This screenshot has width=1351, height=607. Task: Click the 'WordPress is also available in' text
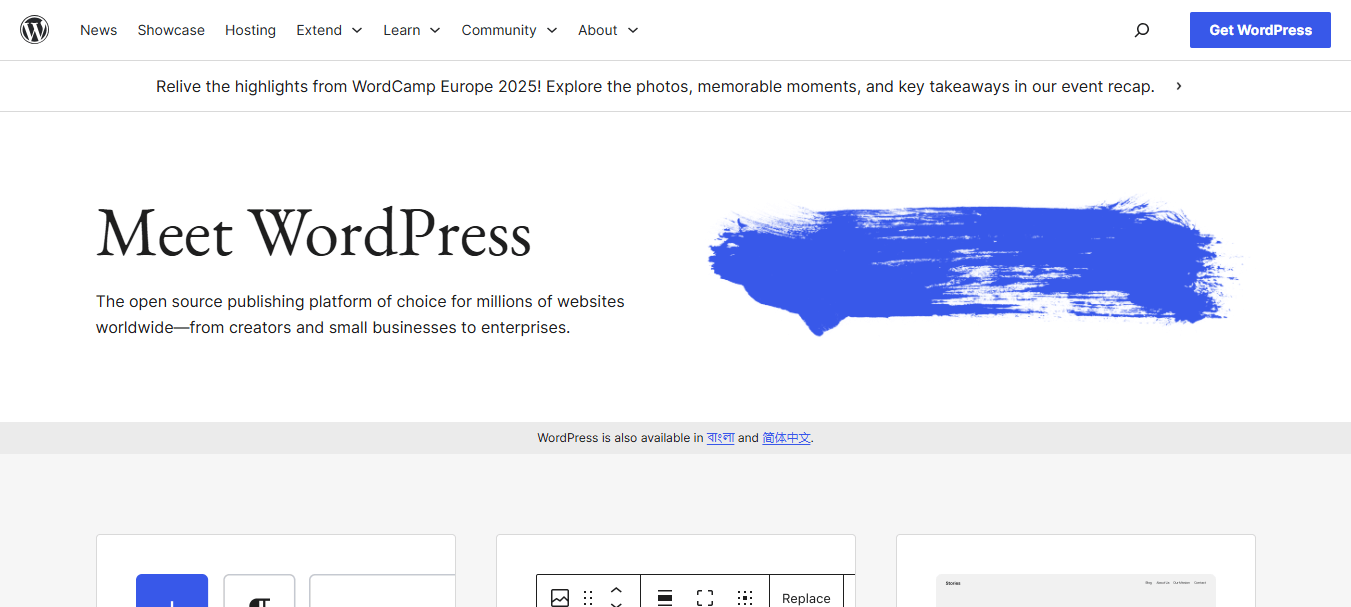[x=620, y=438]
